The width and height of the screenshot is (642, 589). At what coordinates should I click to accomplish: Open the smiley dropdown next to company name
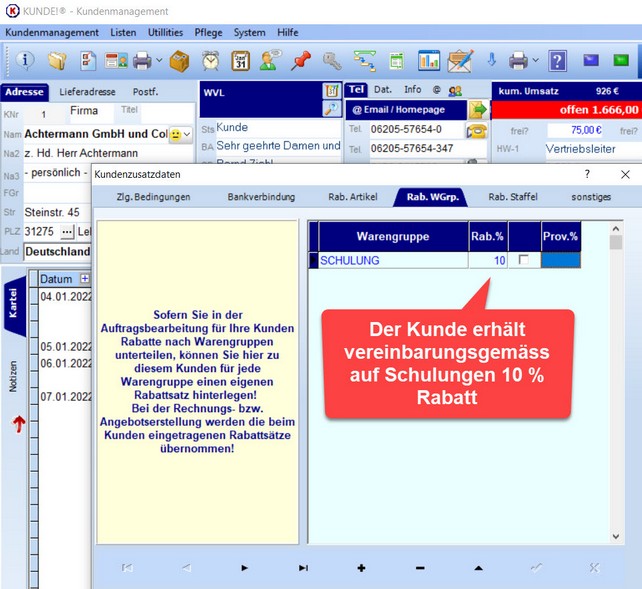(181, 134)
